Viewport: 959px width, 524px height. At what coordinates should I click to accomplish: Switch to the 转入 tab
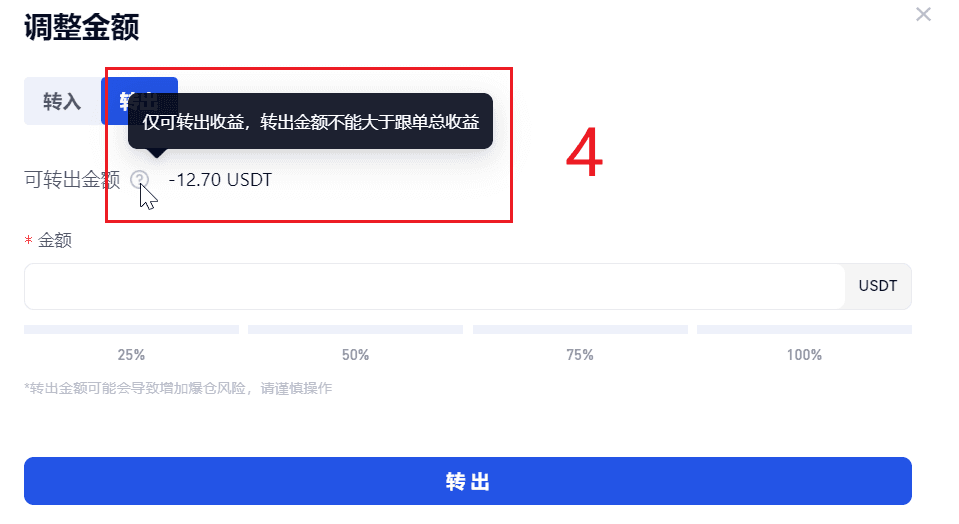[x=62, y=101]
